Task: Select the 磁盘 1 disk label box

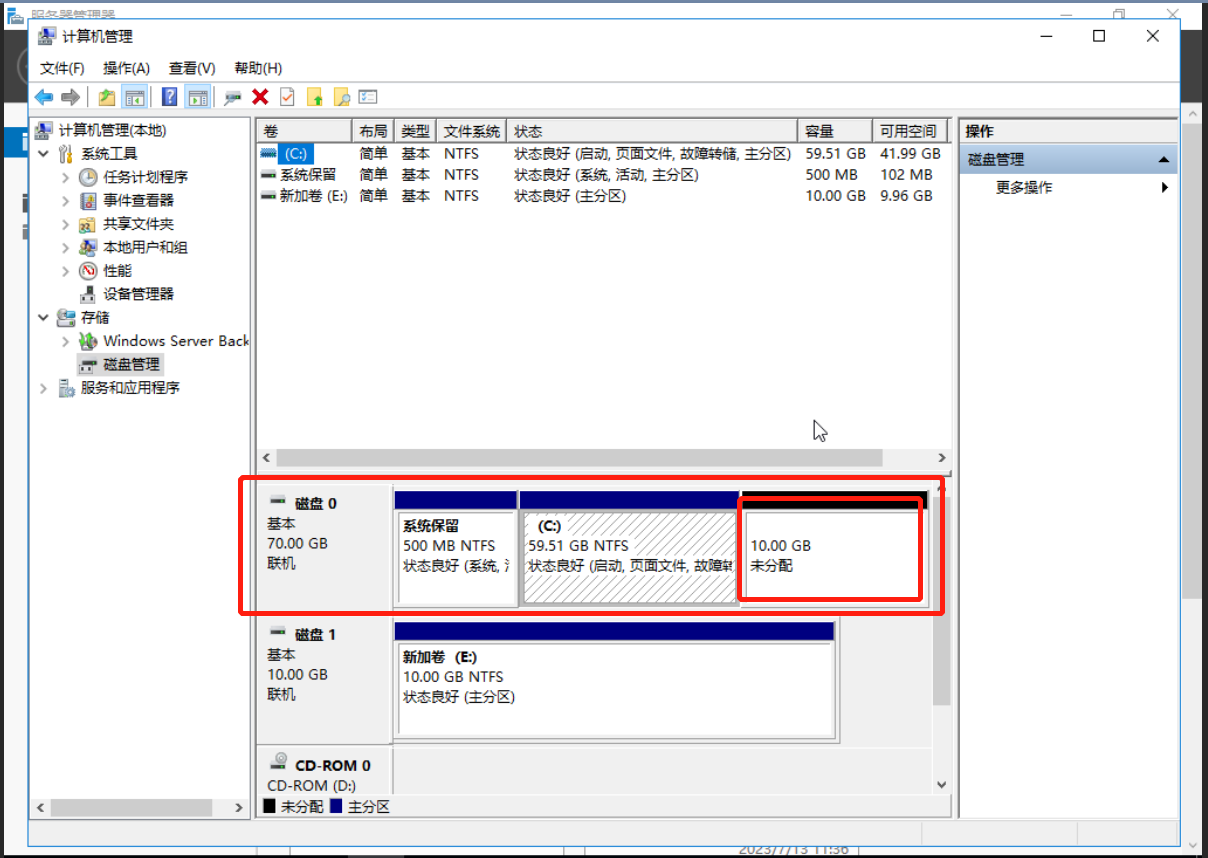Action: [x=324, y=679]
